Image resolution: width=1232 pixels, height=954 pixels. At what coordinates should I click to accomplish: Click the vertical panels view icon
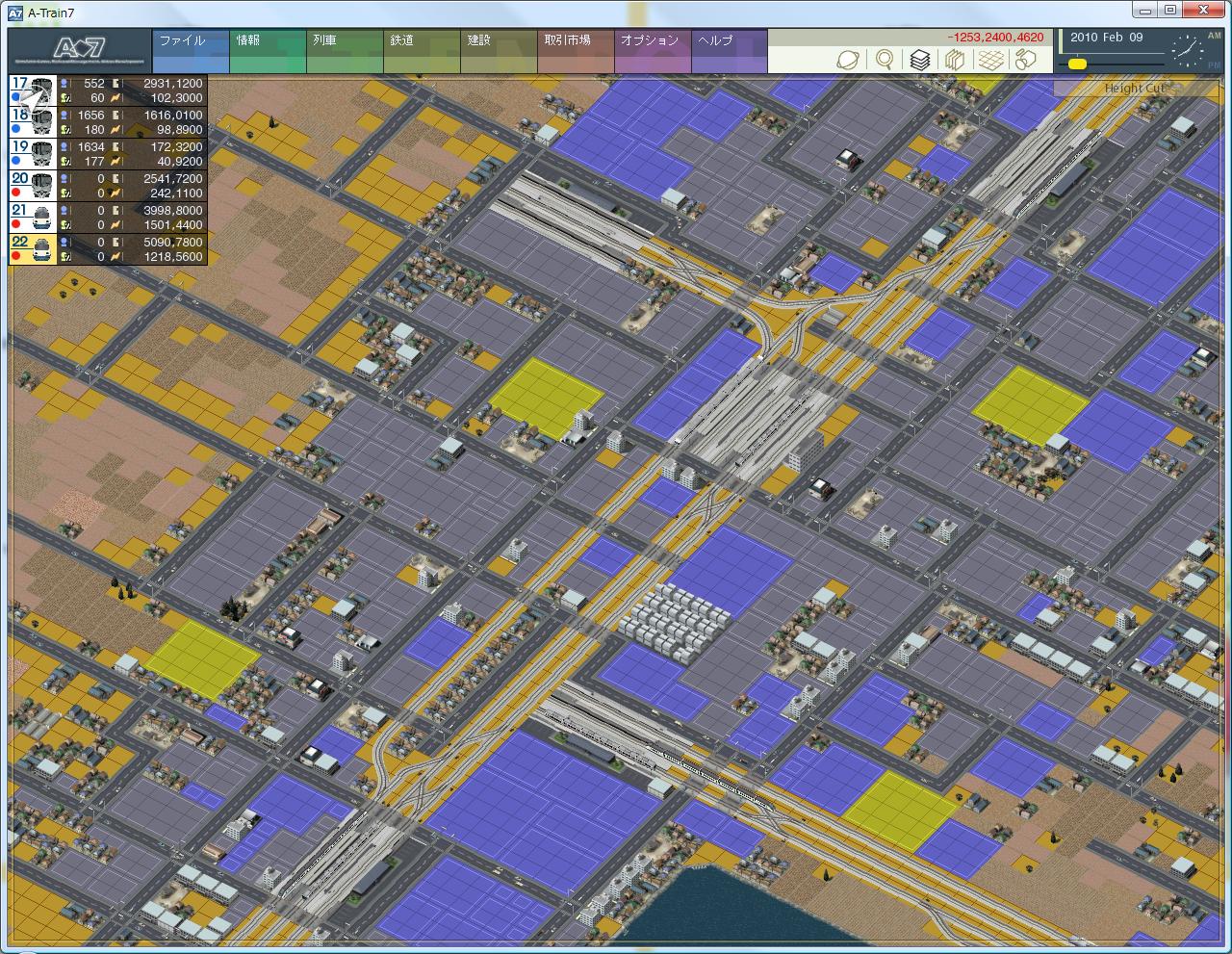point(955,60)
